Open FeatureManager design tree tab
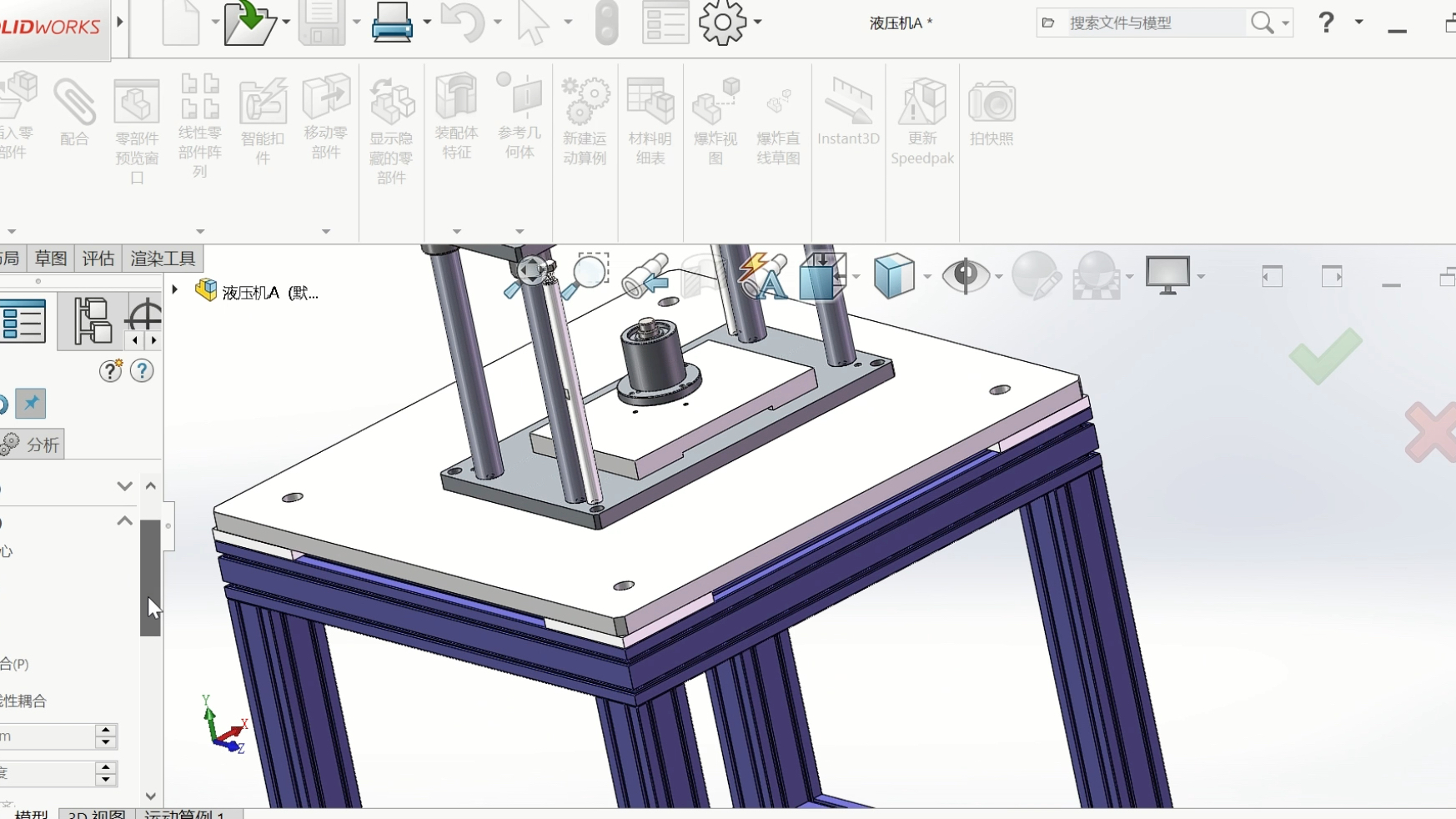 click(23, 322)
